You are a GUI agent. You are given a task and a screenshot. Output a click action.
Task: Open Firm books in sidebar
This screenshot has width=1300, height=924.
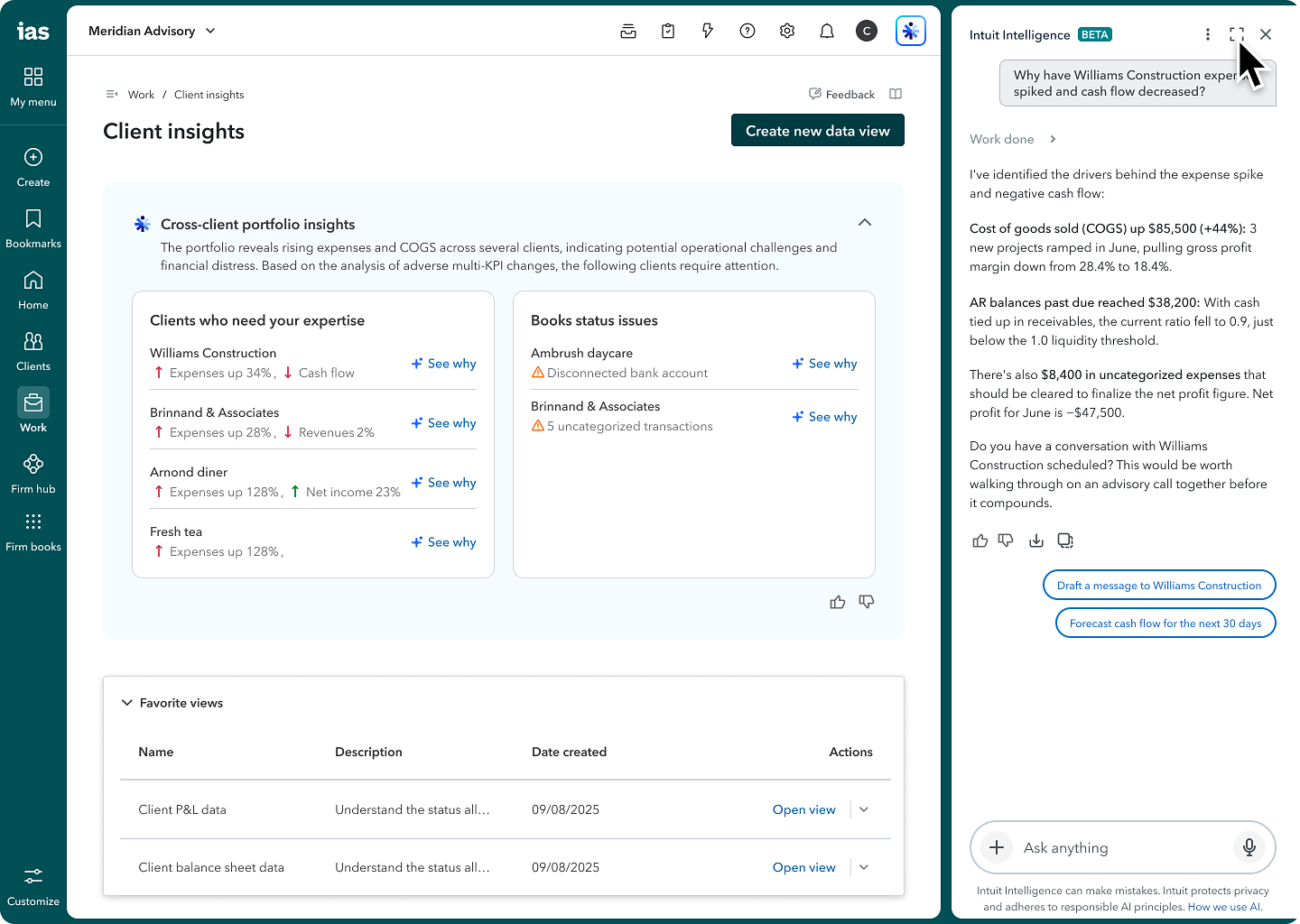[33, 532]
